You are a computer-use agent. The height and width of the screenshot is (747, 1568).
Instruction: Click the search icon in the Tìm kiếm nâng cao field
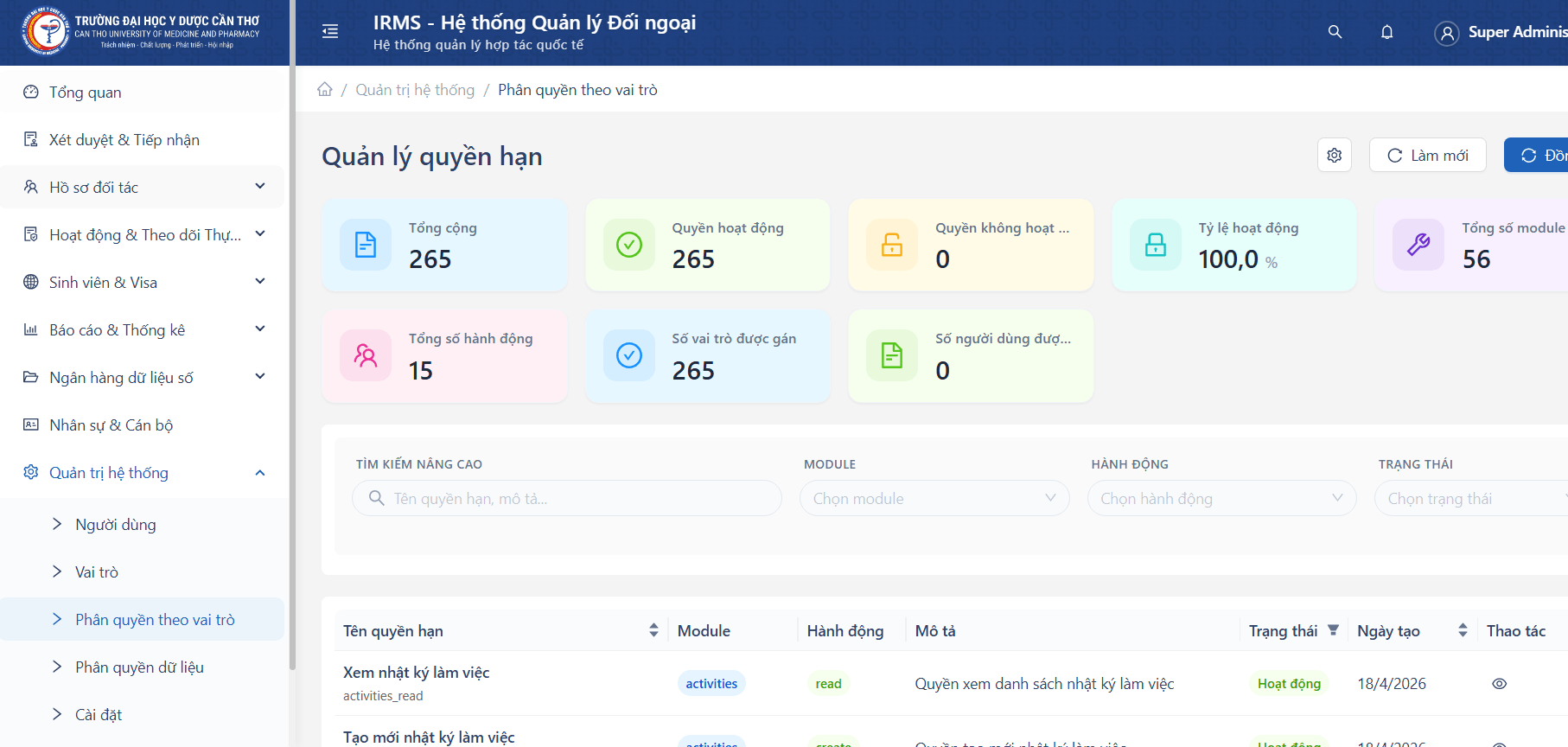tap(377, 498)
